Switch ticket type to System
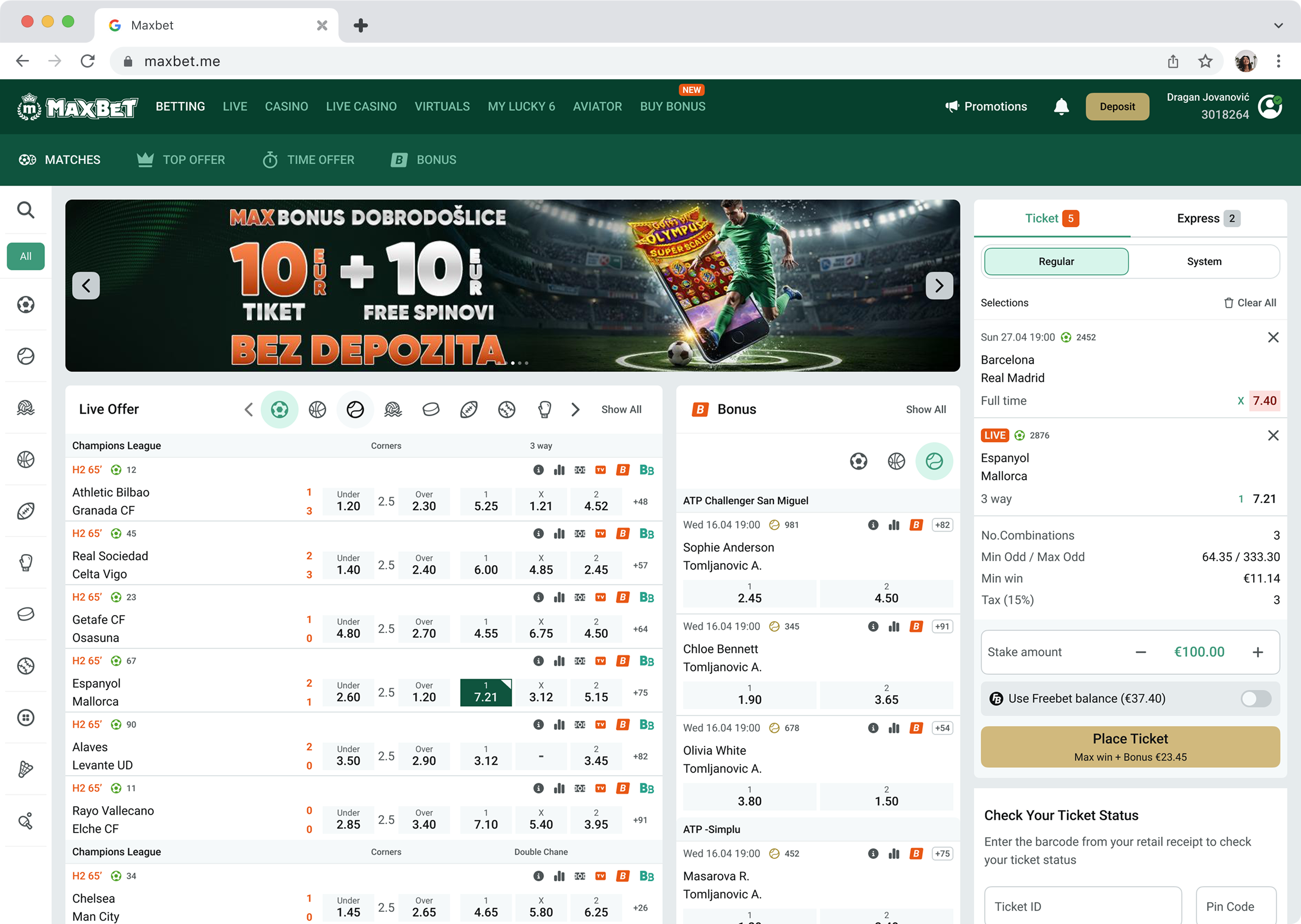Screen dimensions: 1301x924 tap(1204, 262)
